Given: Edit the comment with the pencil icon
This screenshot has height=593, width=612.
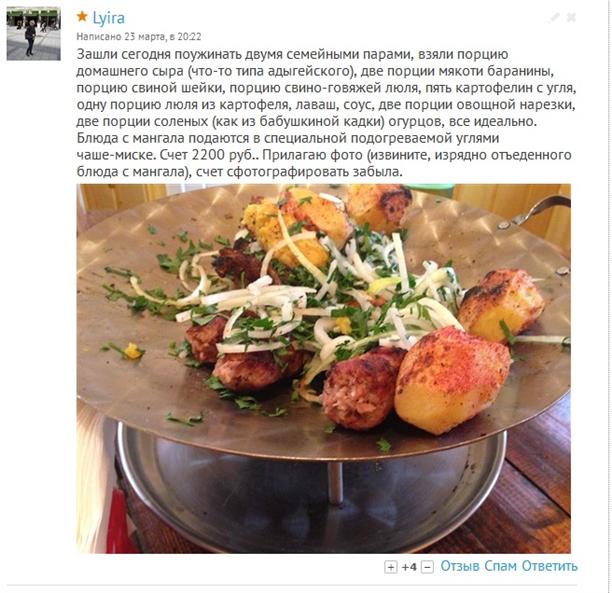Looking at the screenshot, I should click(555, 17).
